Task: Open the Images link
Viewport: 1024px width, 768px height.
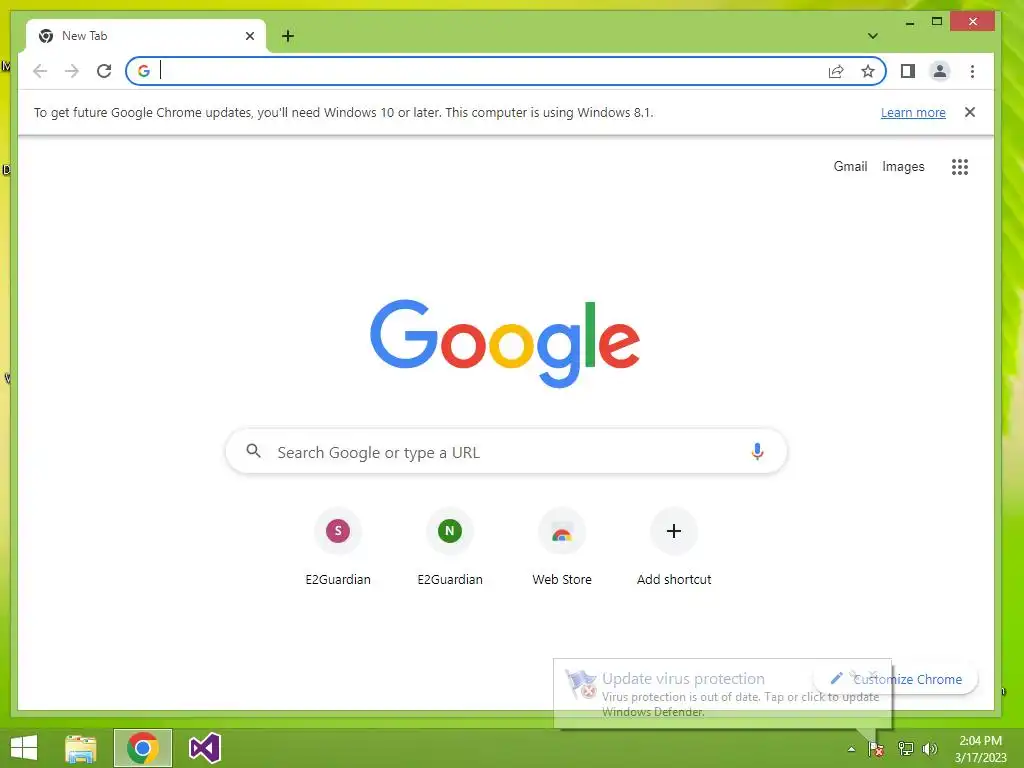Action: coord(903,167)
